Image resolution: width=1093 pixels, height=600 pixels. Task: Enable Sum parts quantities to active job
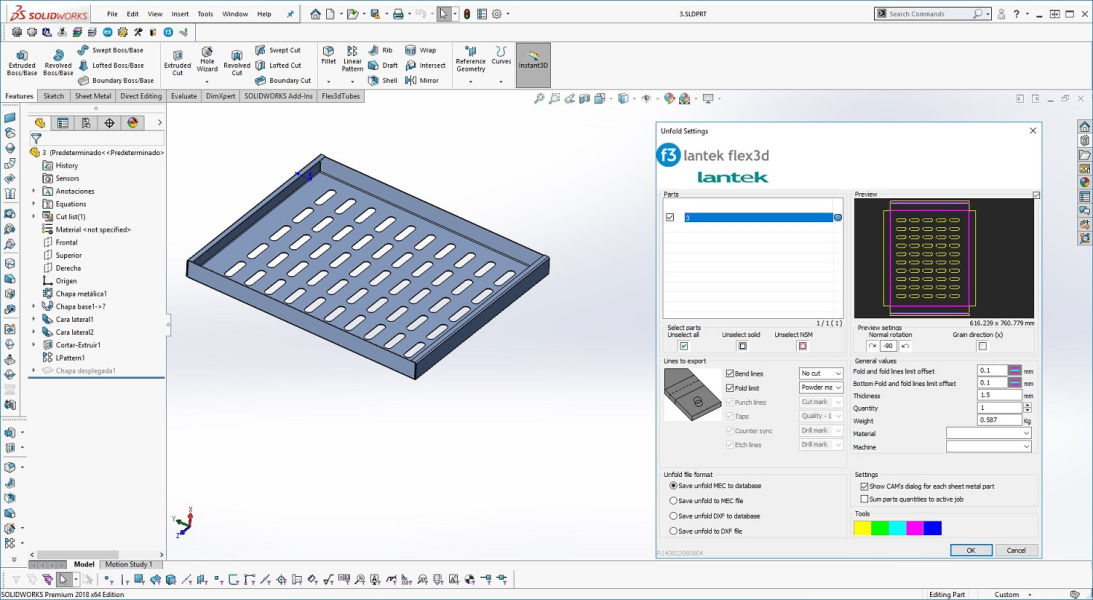coord(865,499)
